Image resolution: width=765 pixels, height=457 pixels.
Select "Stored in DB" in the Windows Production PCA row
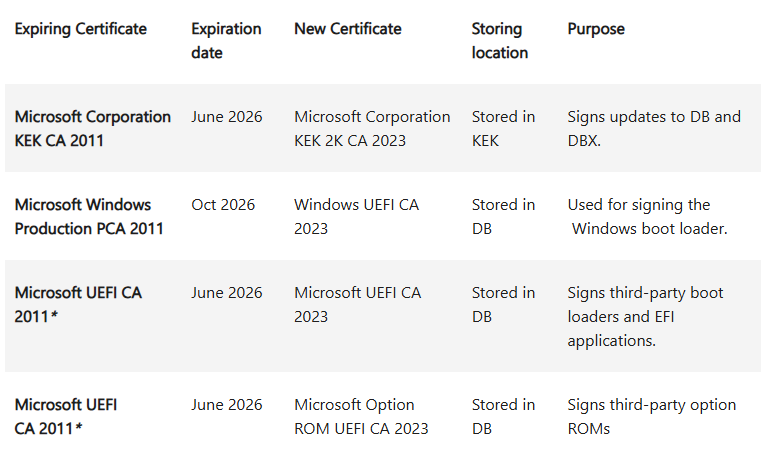(503, 216)
